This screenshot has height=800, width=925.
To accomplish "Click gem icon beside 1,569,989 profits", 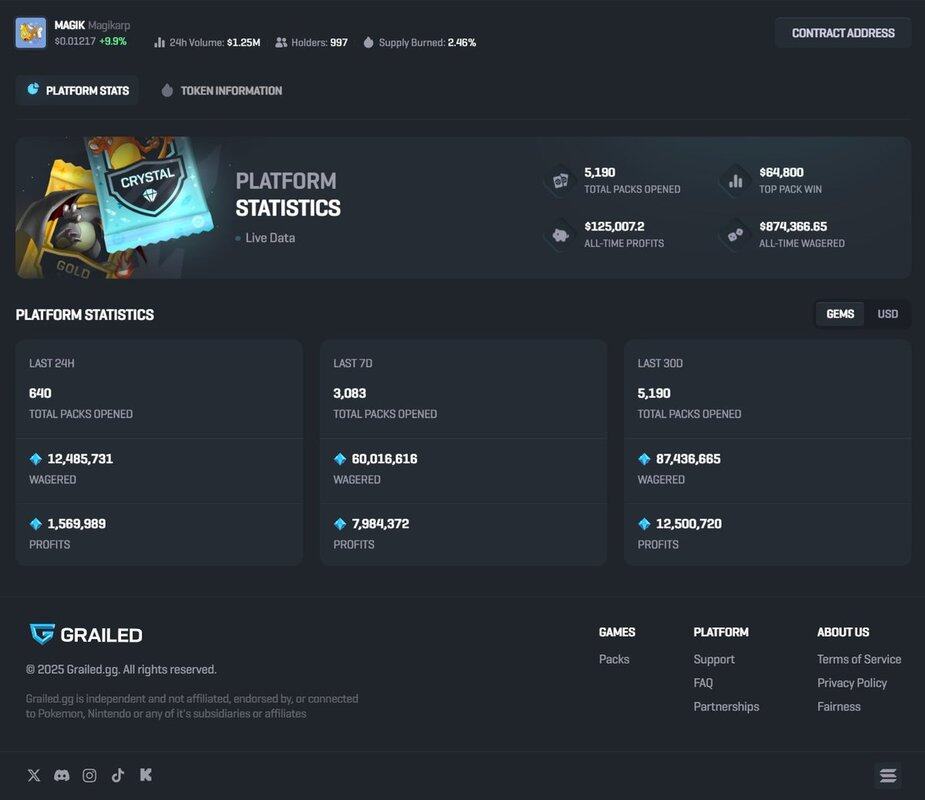I will pyautogui.click(x=35, y=524).
